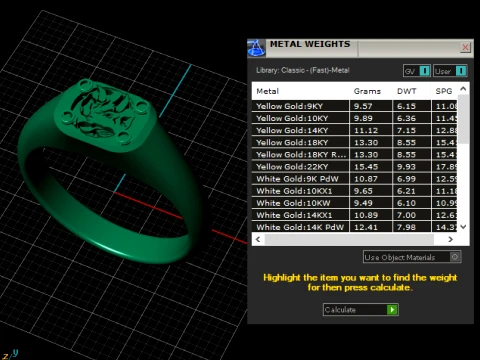Image resolution: width=480 pixels, height=360 pixels.
Task: Click the right arrow of horizontal scrollbar
Action: point(450,239)
